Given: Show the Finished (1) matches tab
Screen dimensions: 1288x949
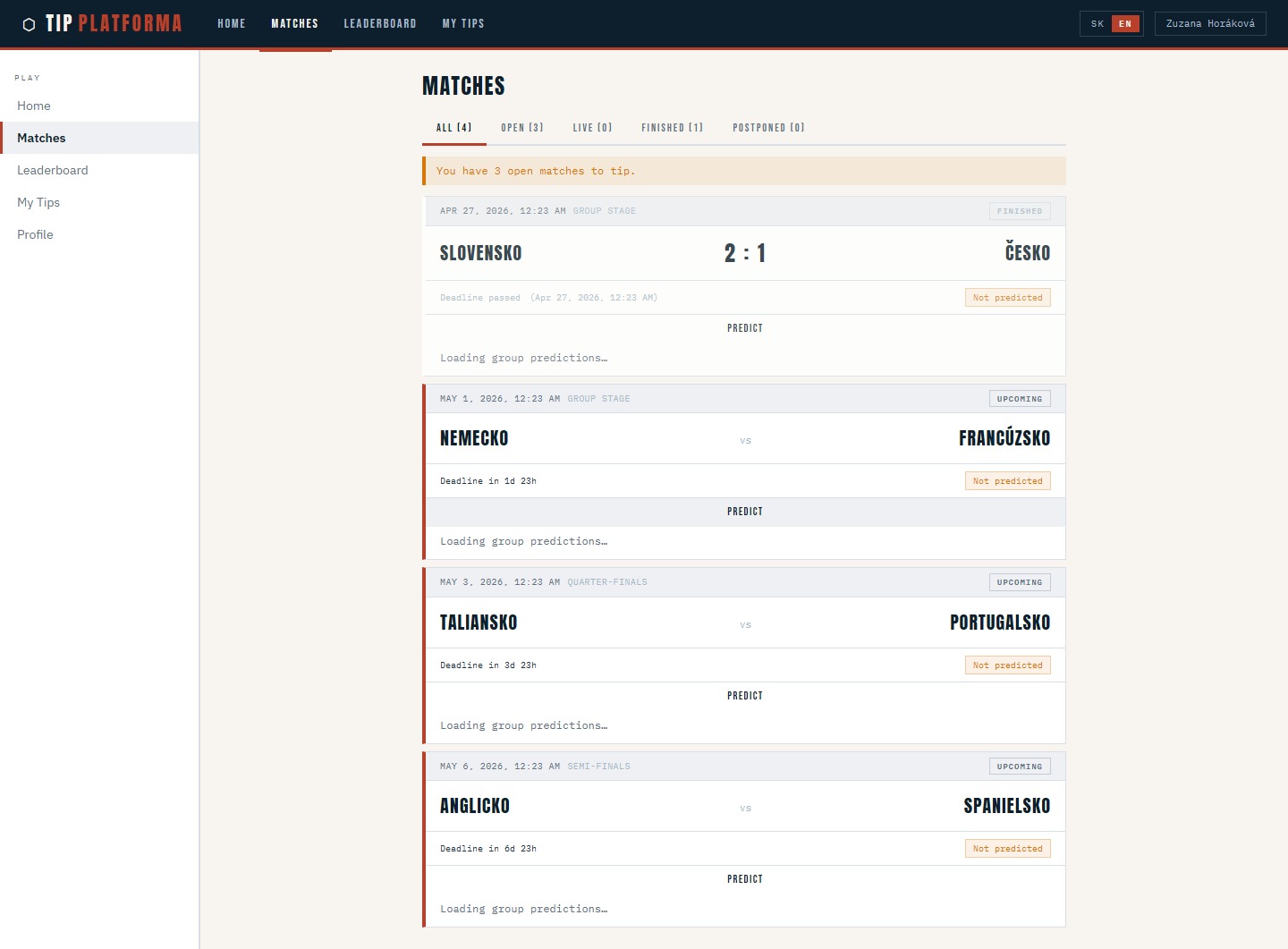Looking at the screenshot, I should 672,128.
